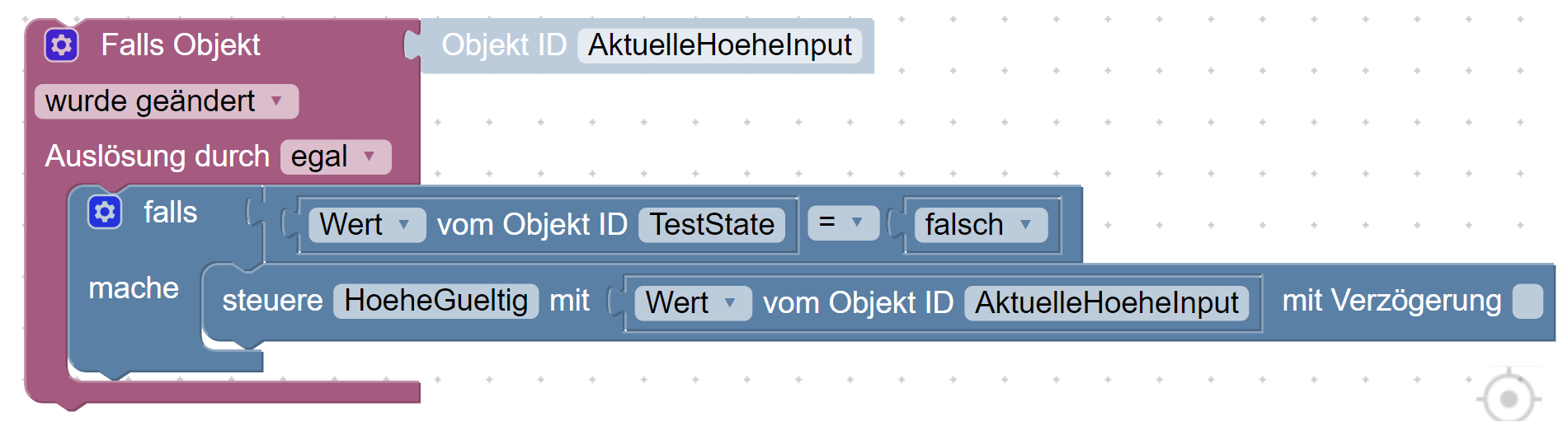
Task: Click the 'vom Objekt ID' text before TestState
Action: tap(532, 225)
